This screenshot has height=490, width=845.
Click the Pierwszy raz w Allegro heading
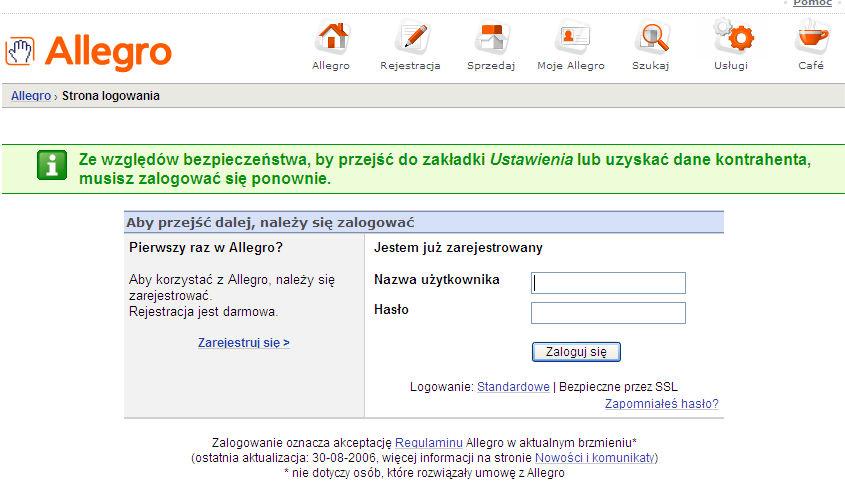pos(206,248)
